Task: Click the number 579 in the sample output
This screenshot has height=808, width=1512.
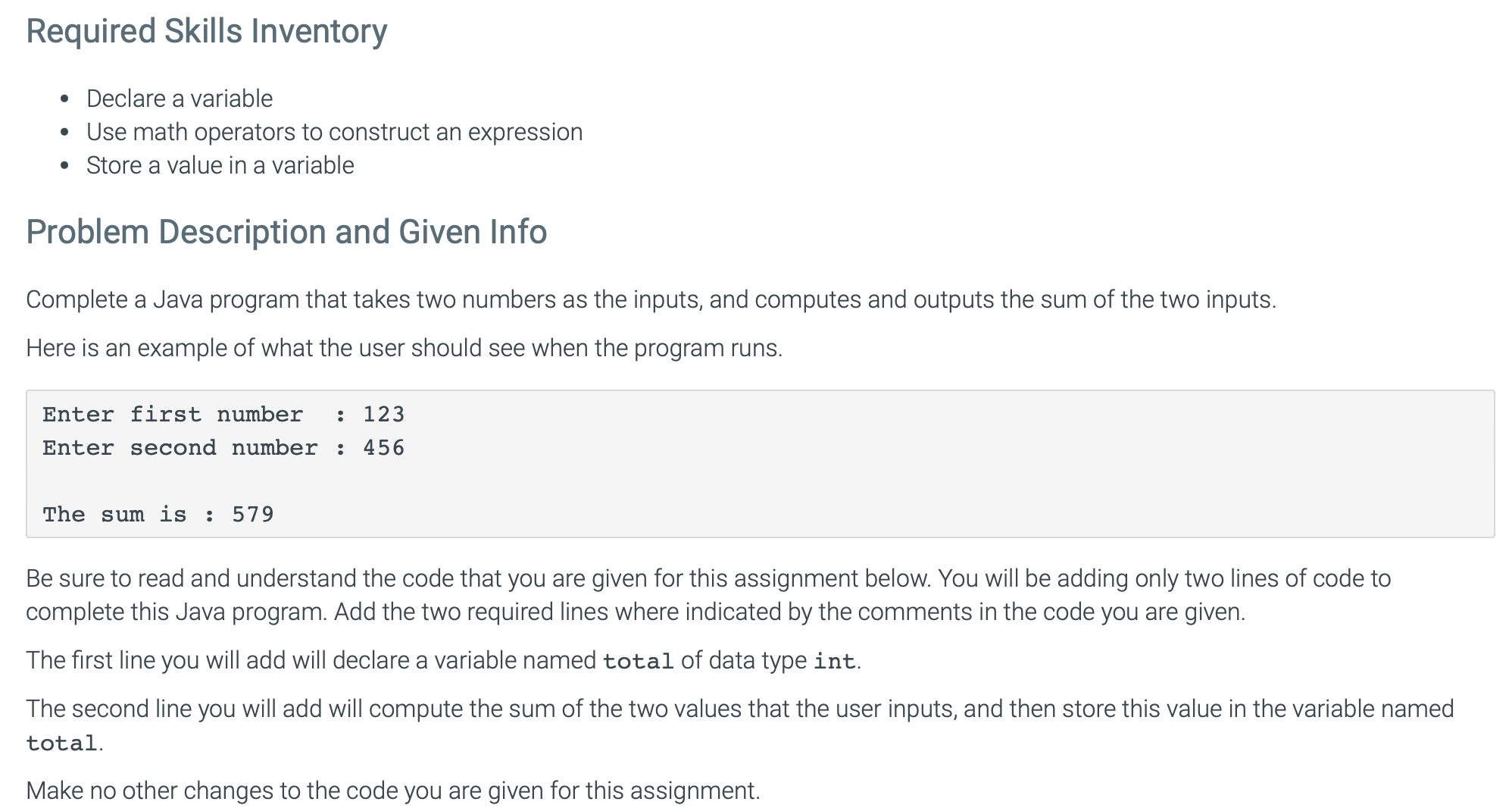Action: pos(253,515)
